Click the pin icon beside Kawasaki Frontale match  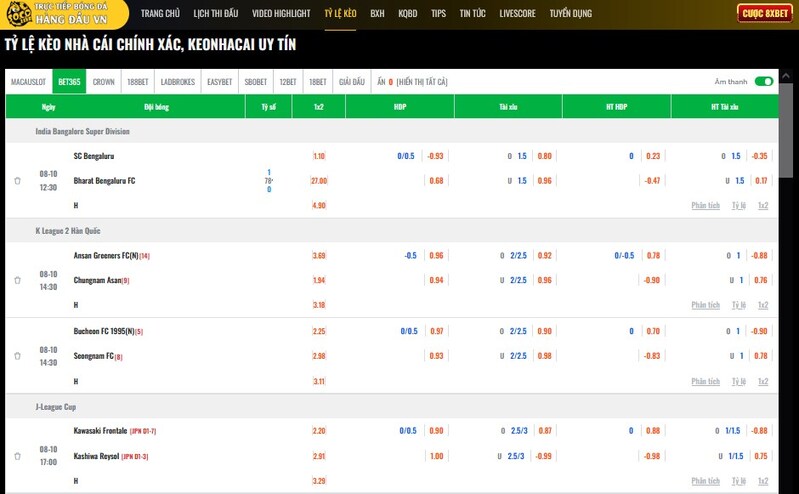tap(17, 455)
